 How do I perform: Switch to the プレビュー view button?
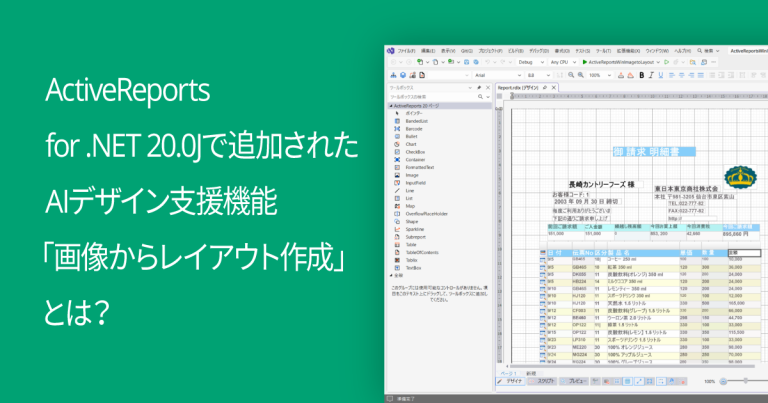574,381
